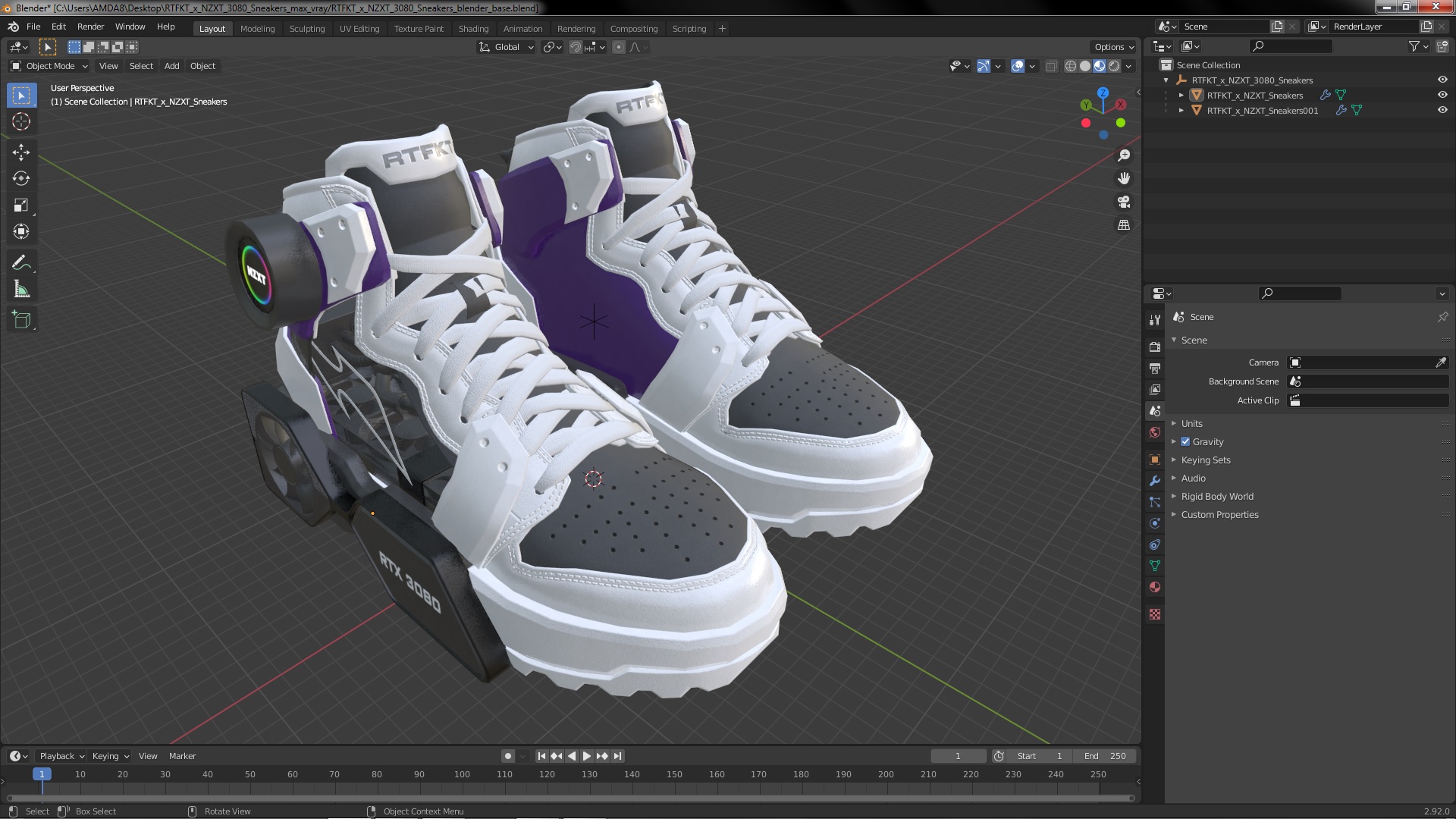
Task: Toggle auto keying record button
Action: click(x=508, y=756)
